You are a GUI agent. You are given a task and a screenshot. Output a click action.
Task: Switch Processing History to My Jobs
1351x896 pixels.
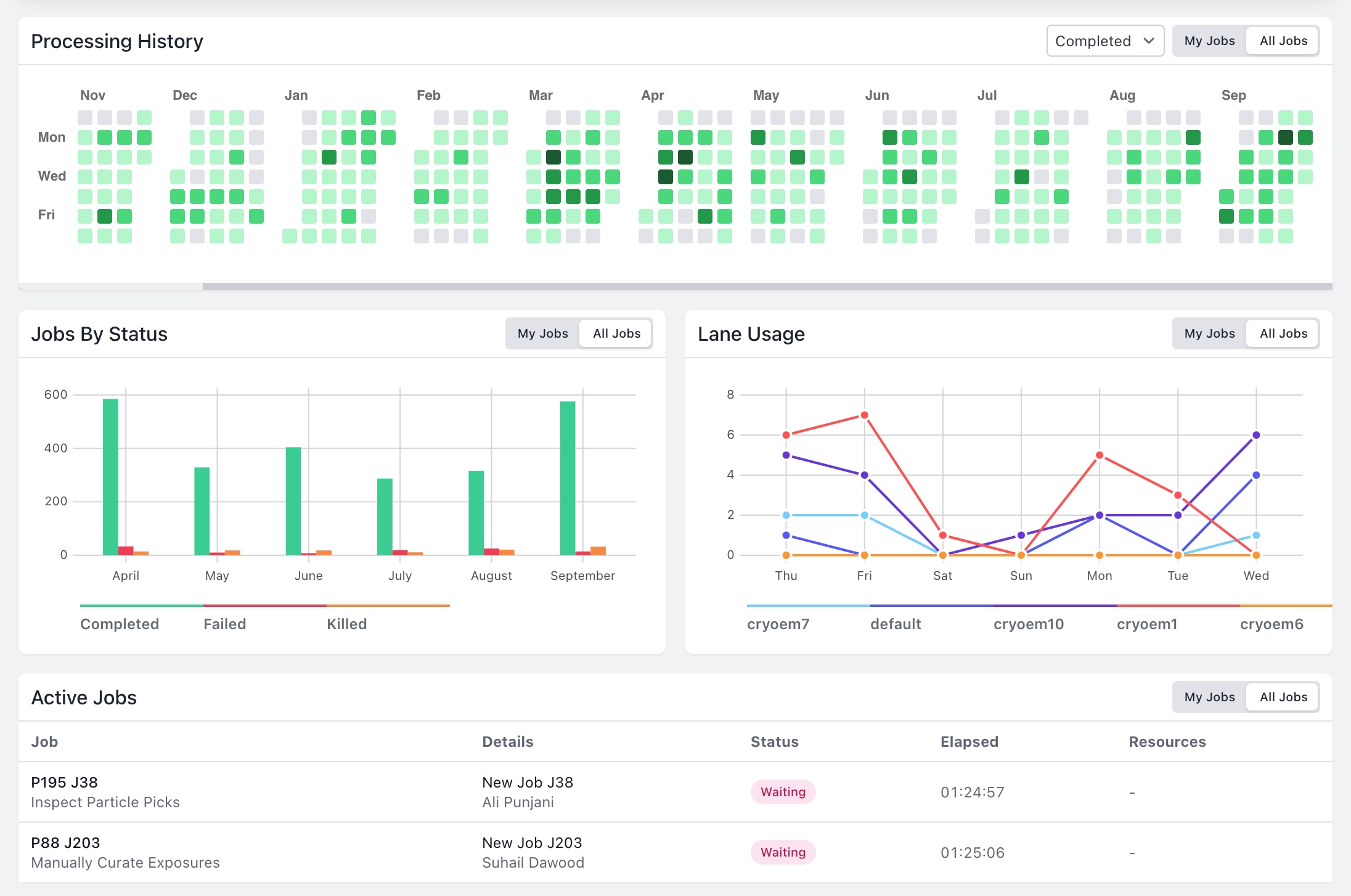click(x=1209, y=41)
